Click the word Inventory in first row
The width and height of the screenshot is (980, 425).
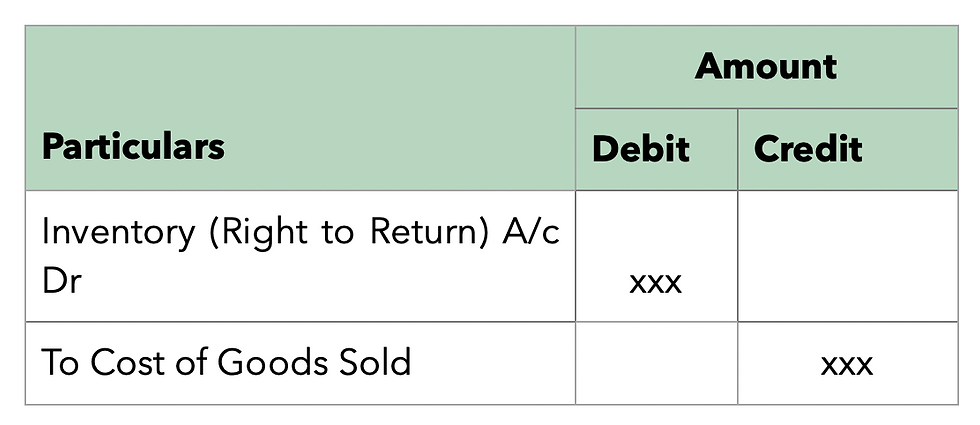[119, 233]
